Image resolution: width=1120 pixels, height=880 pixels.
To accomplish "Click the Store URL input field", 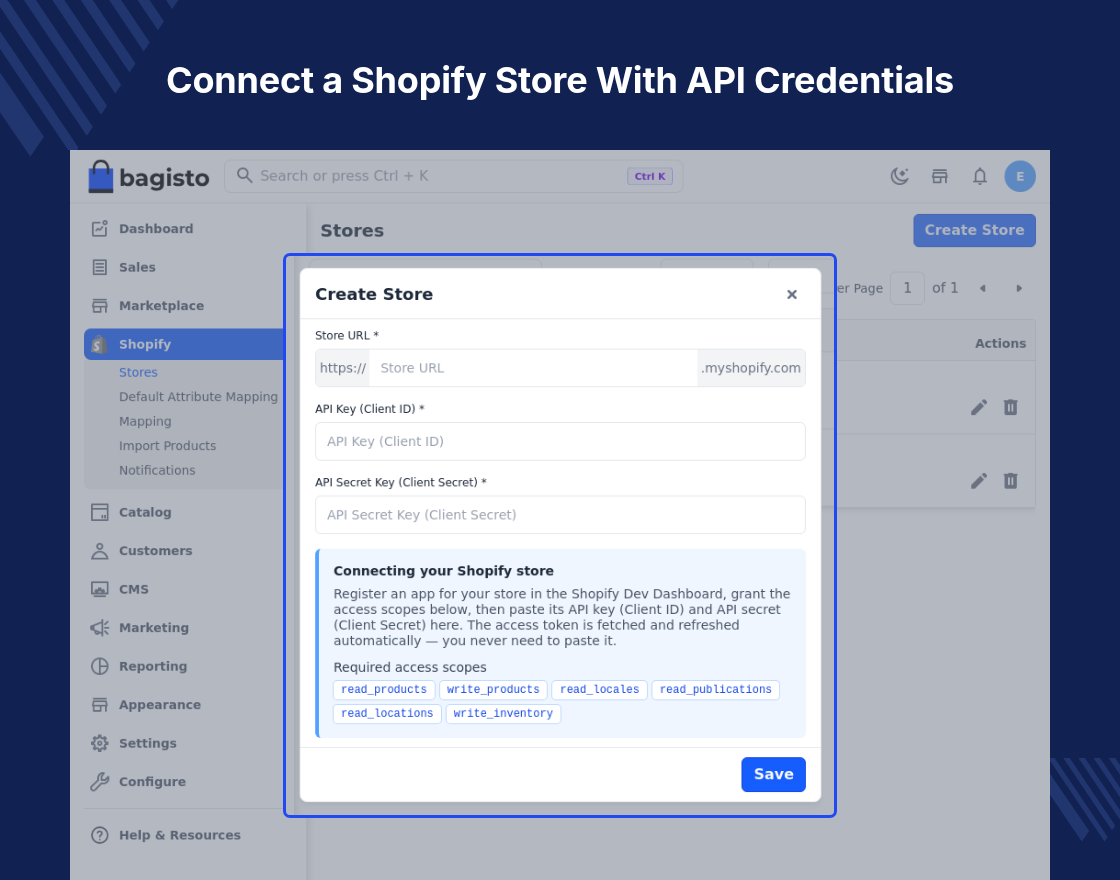I will tap(533, 368).
